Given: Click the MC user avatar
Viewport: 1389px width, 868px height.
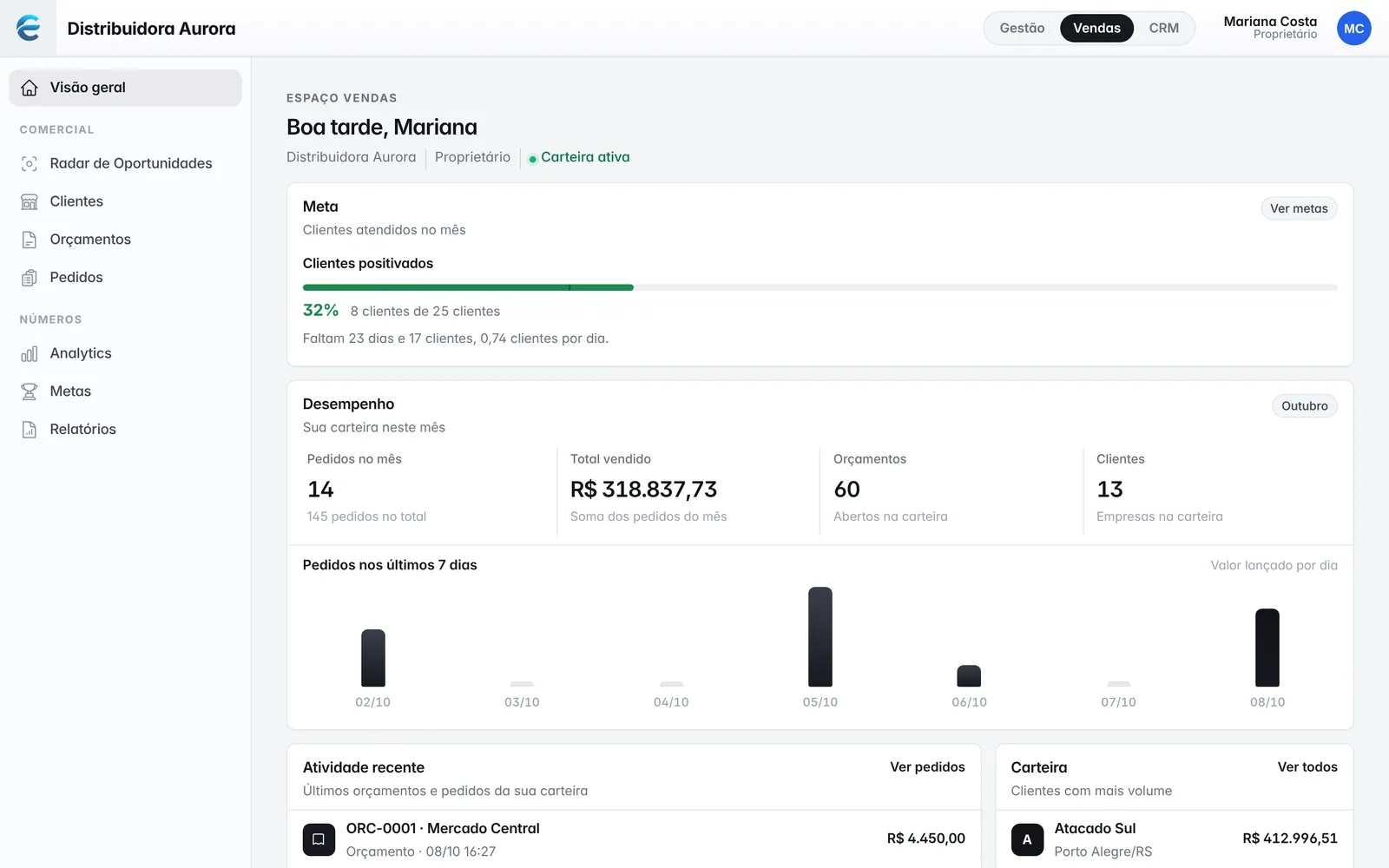Looking at the screenshot, I should tap(1353, 29).
